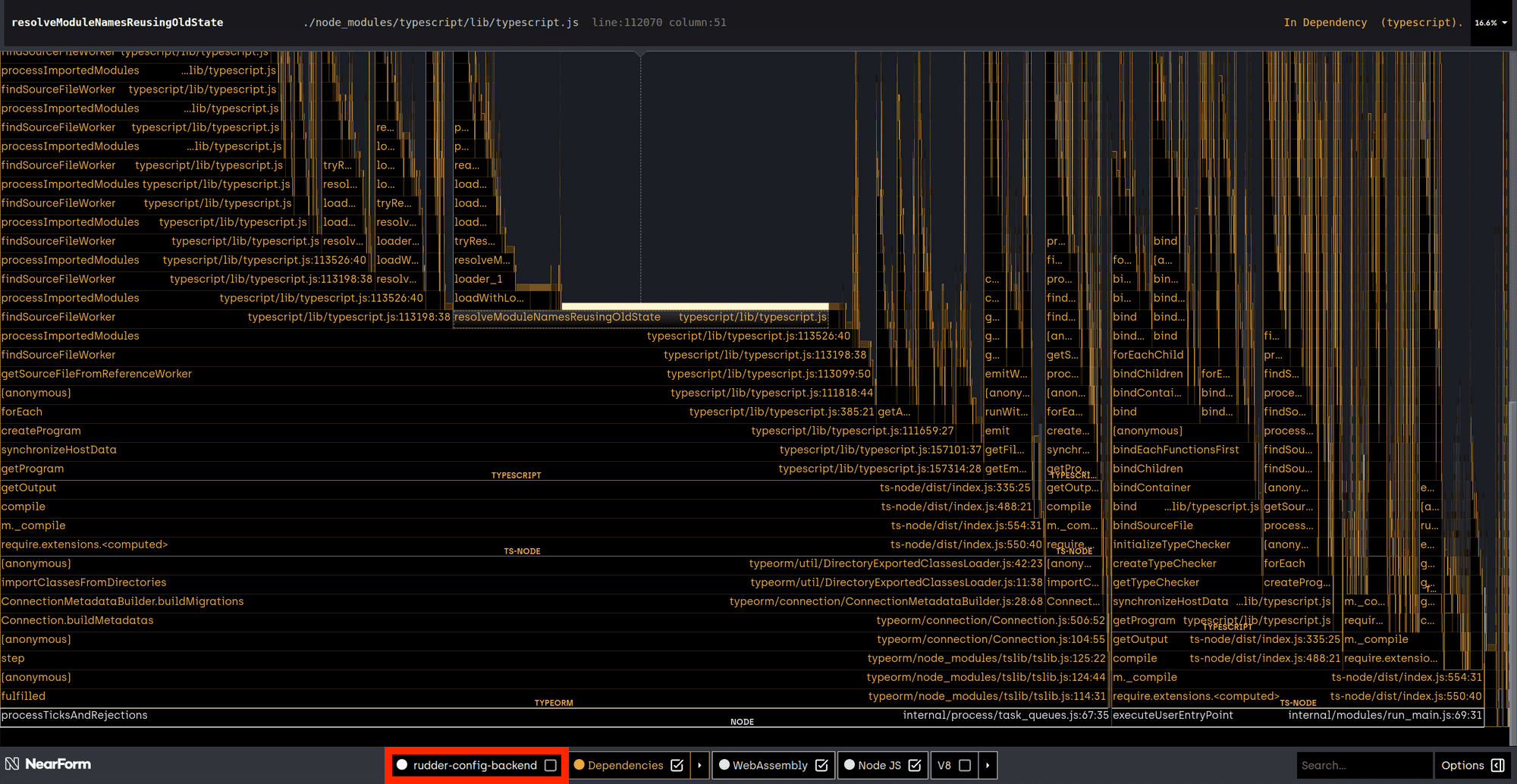Select the fulfilled frame
Image resolution: width=1517 pixels, height=784 pixels.
coord(554,696)
